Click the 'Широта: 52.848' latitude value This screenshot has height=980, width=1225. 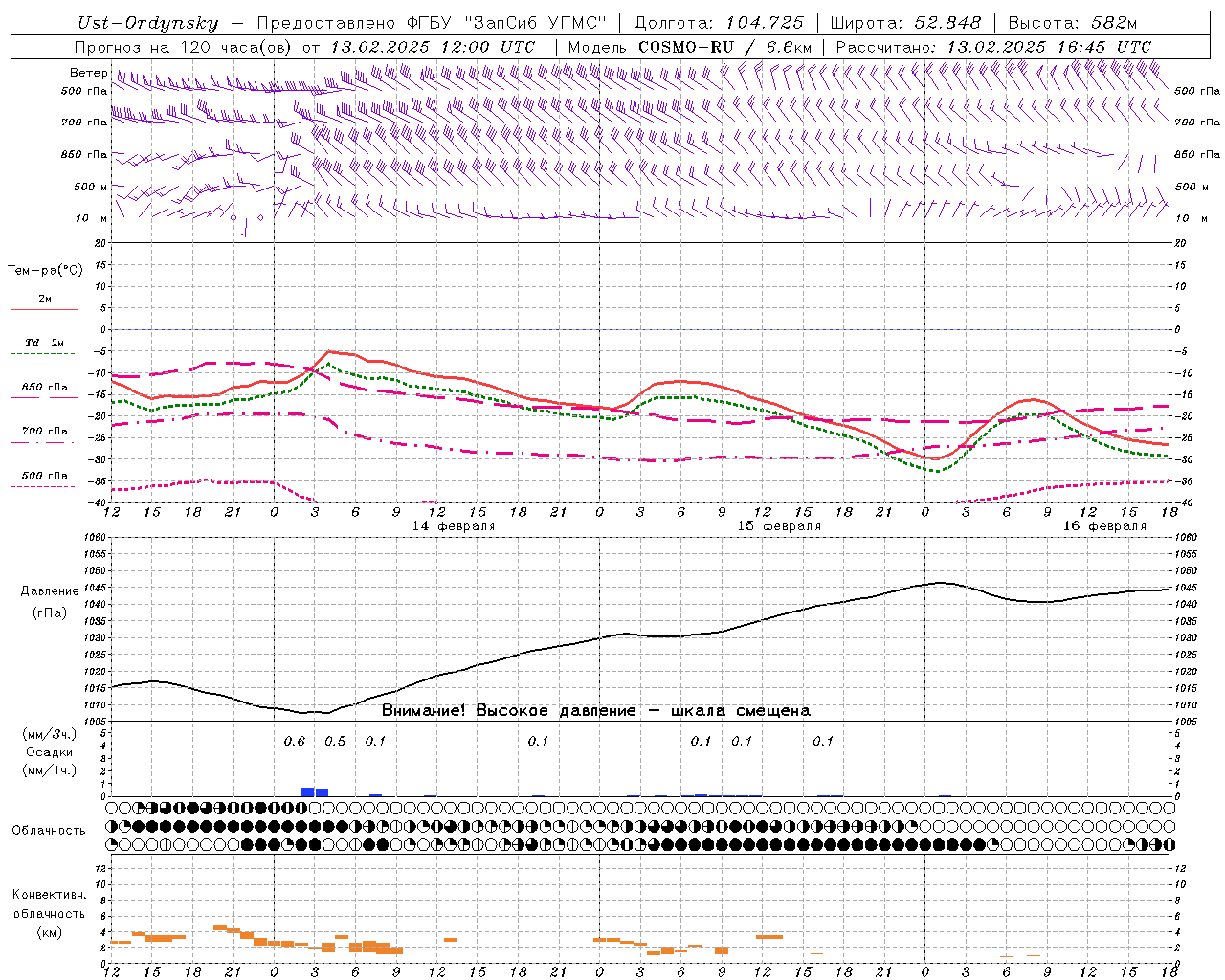(906, 24)
